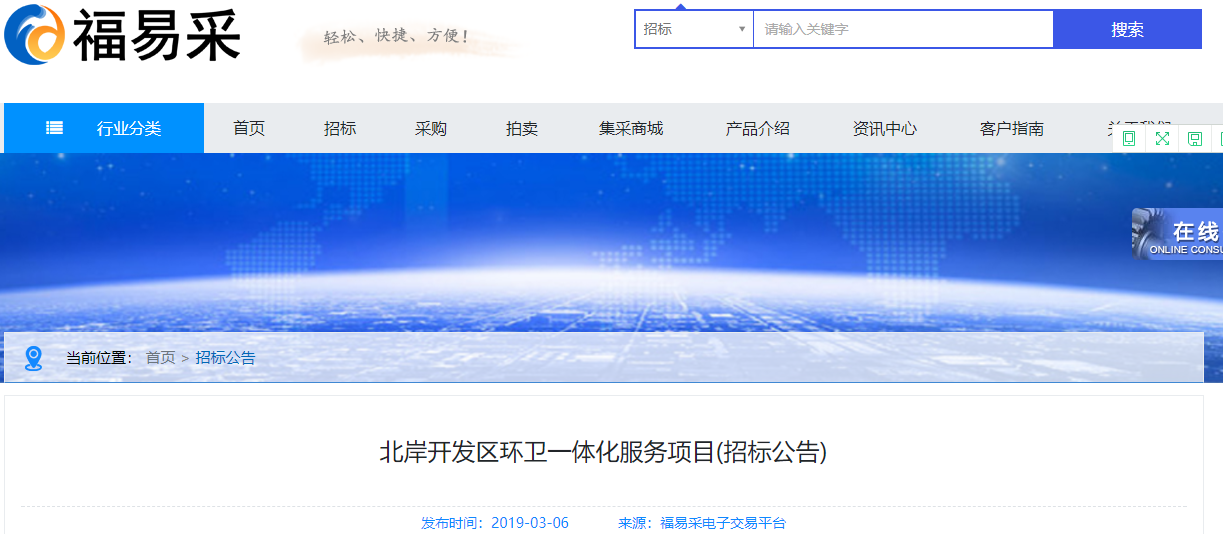Click the green mobile device icon
Viewport: 1223px width, 534px height.
[1129, 139]
